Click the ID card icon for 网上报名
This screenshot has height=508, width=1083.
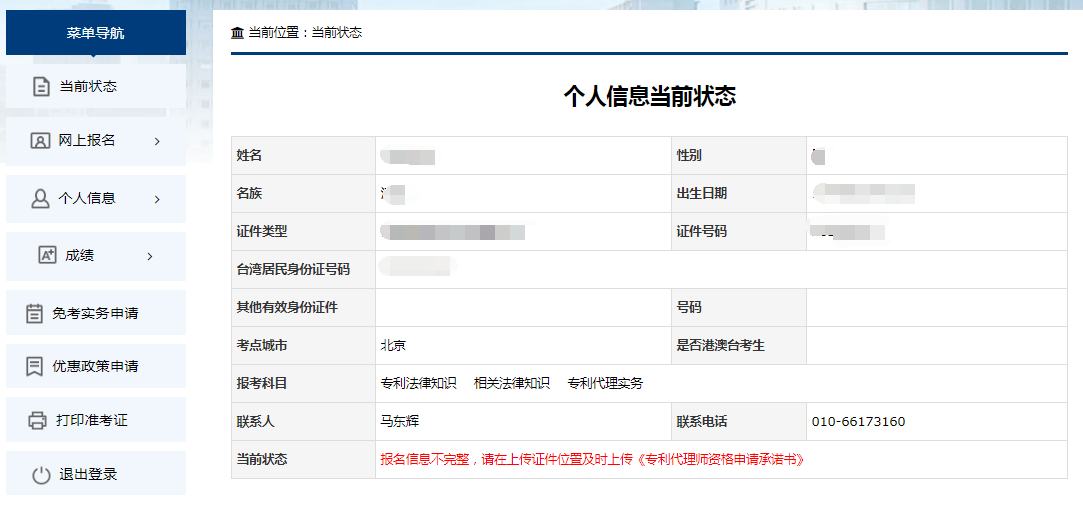pyautogui.click(x=40, y=141)
